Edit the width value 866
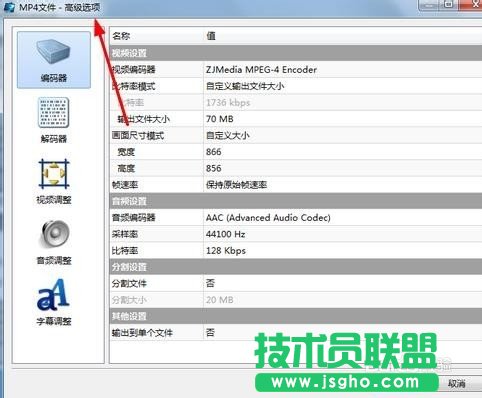 pos(213,152)
